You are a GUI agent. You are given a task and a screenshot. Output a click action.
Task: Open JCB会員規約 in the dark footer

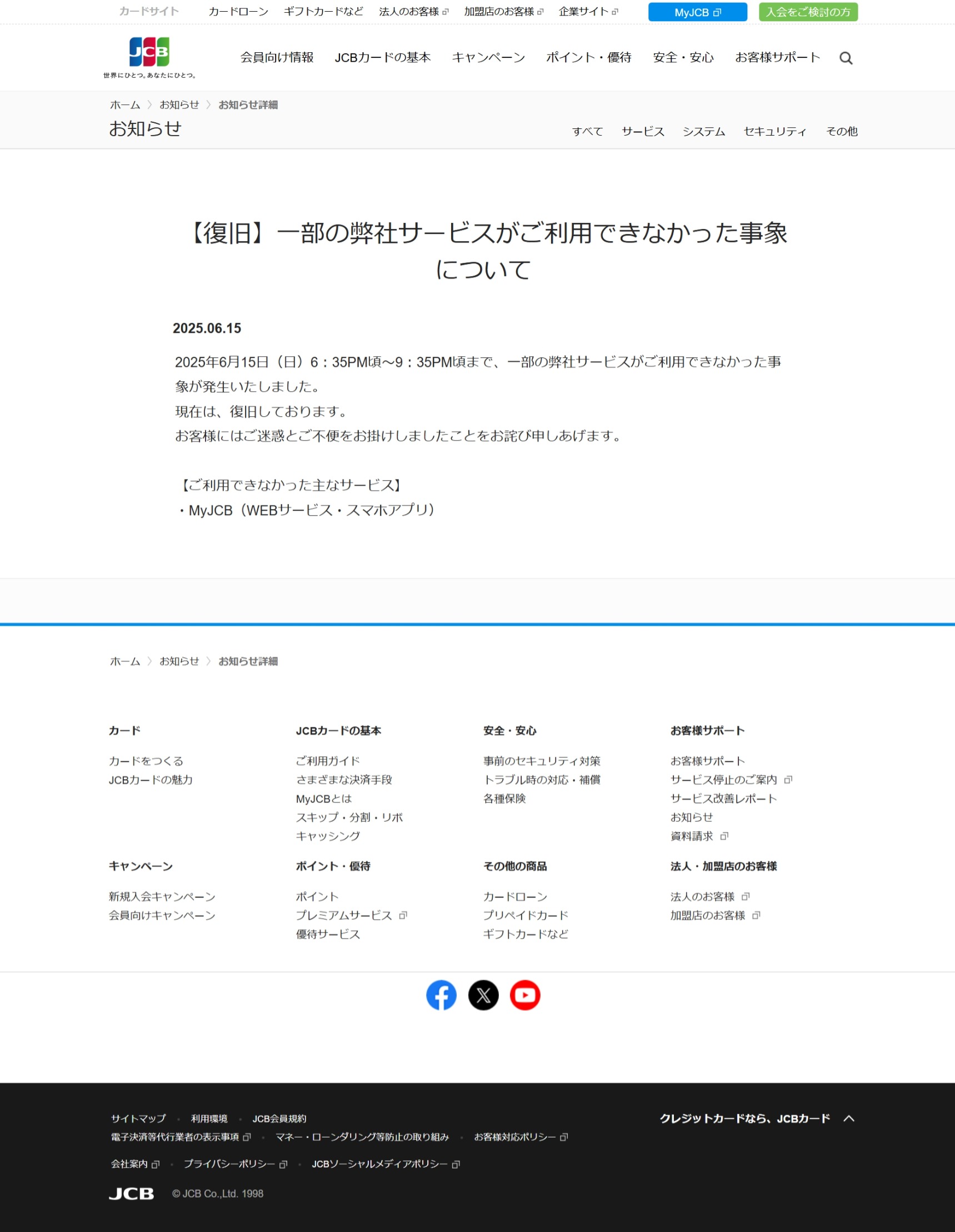pos(279,1119)
